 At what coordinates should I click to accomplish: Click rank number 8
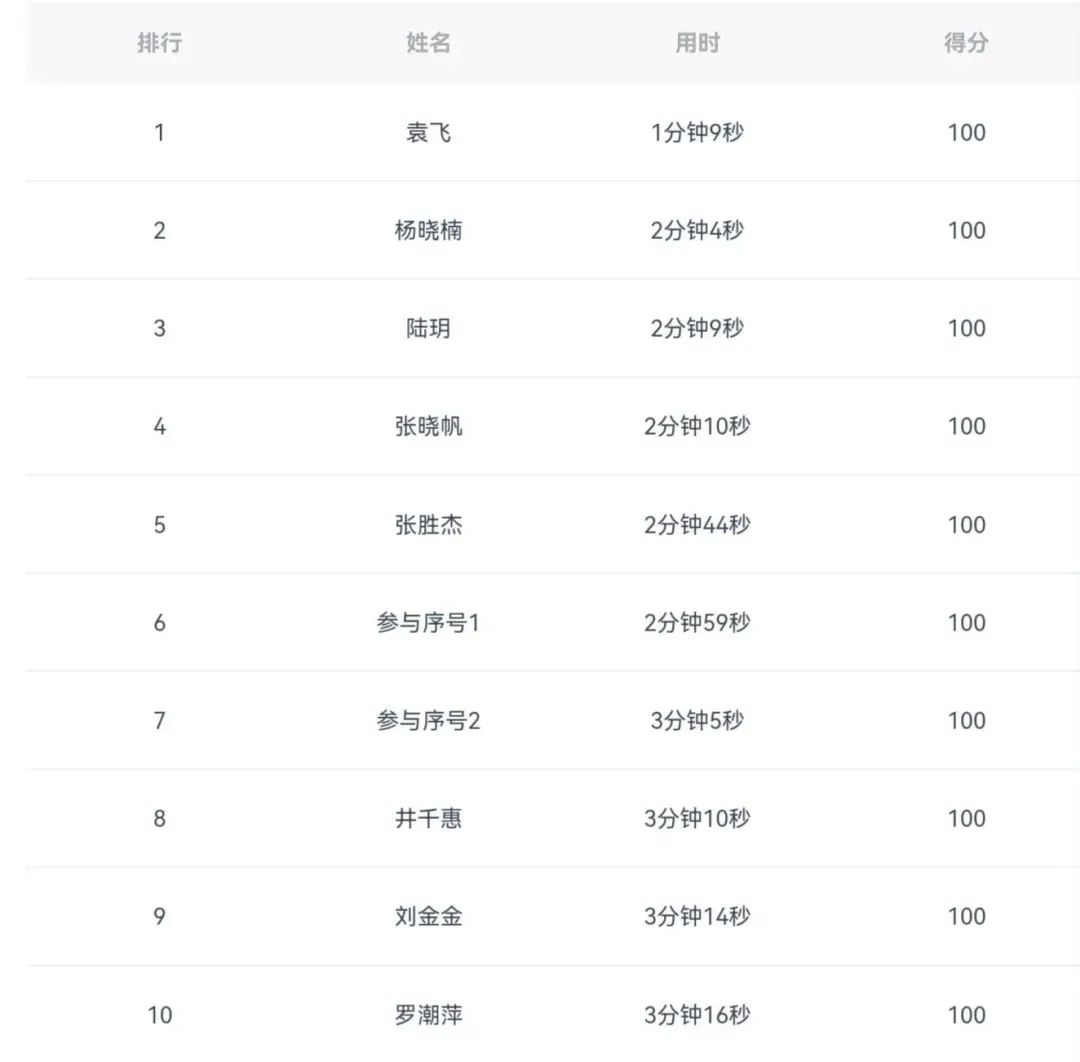[x=159, y=819]
